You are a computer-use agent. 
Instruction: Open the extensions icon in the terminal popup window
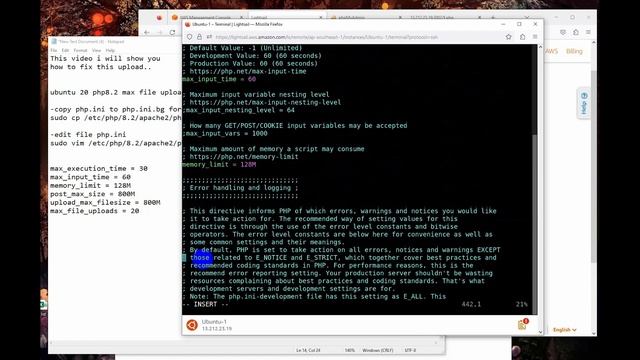click(x=522, y=37)
